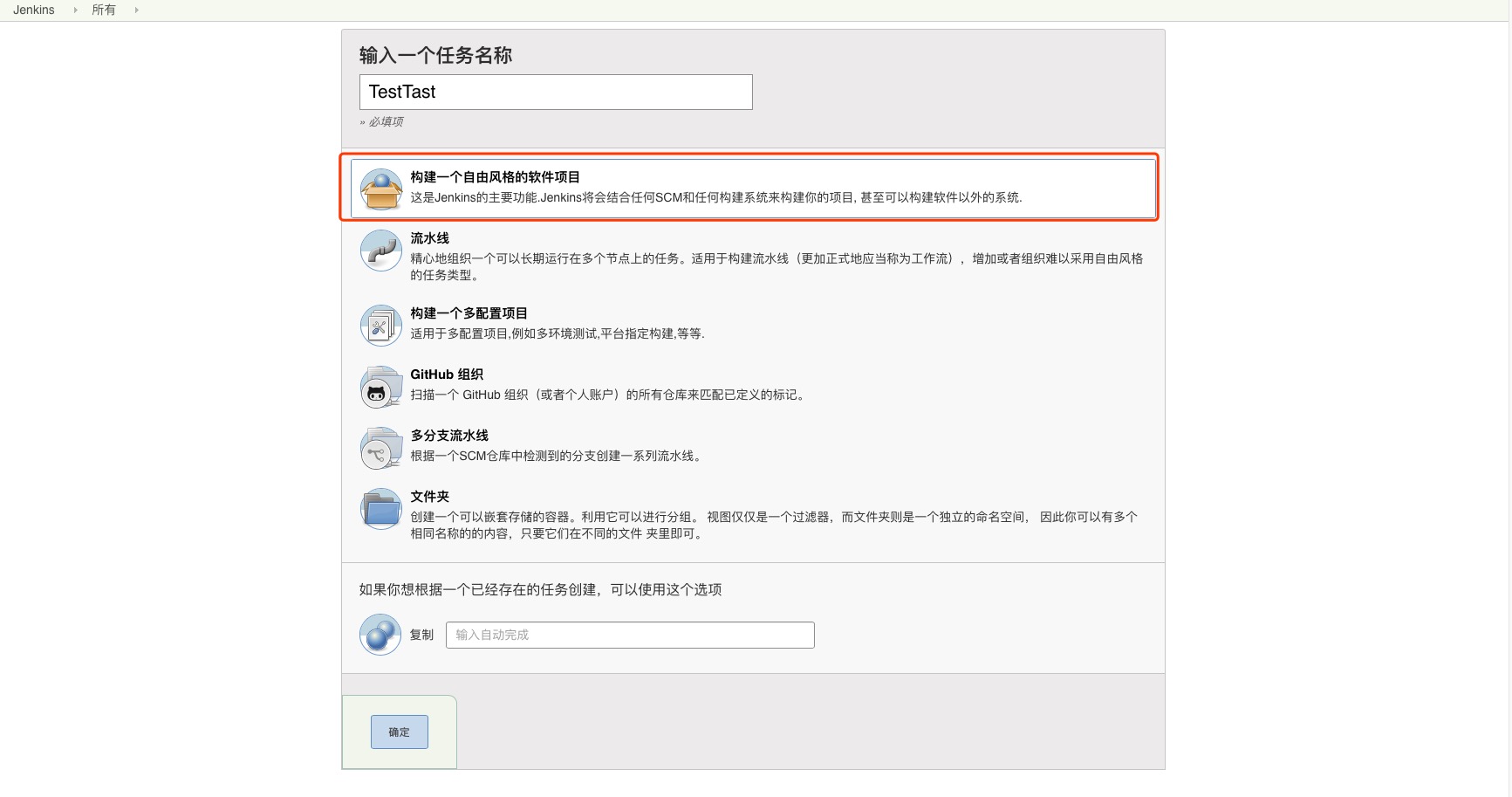This screenshot has height=797, width=1512.
Task: Click the 必填项 required hint
Action: 381,121
